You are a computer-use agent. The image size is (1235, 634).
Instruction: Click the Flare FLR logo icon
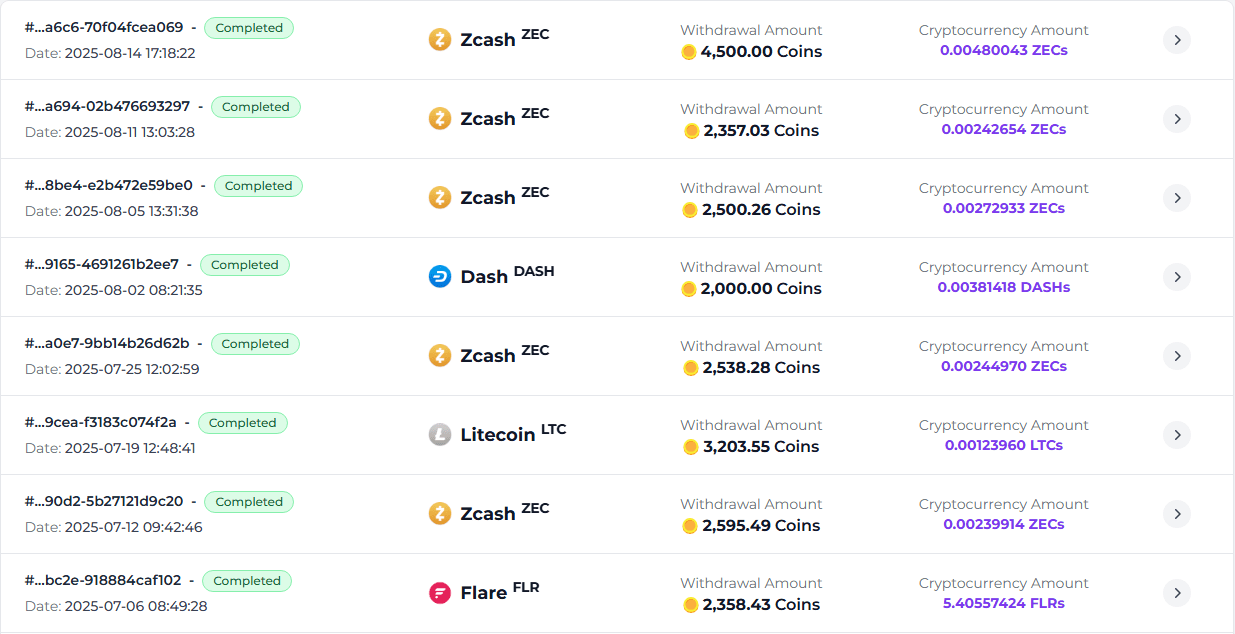click(x=440, y=593)
